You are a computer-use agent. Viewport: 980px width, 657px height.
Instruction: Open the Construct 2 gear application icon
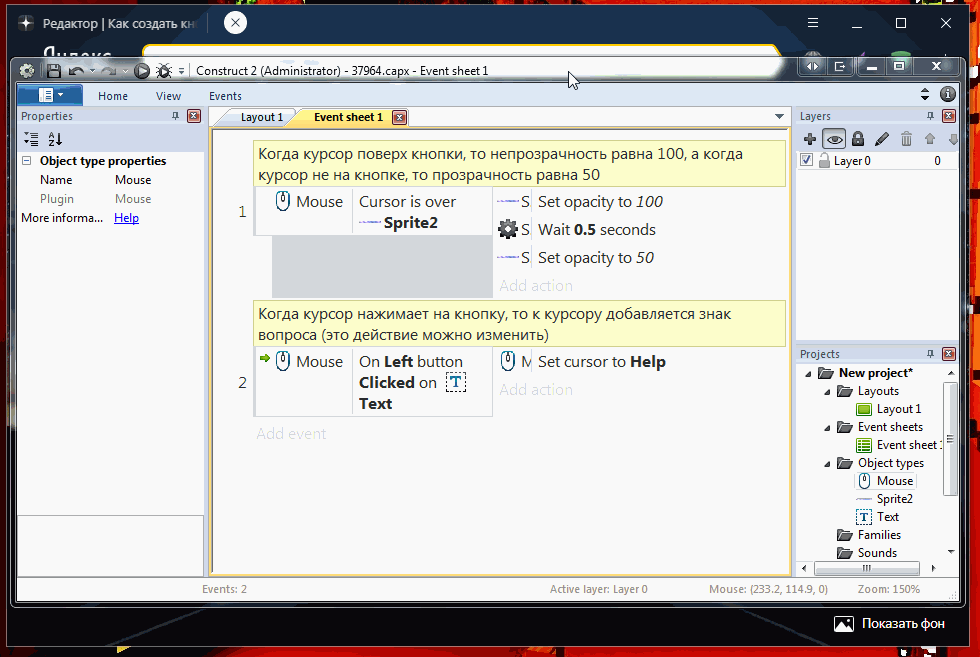pos(27,71)
